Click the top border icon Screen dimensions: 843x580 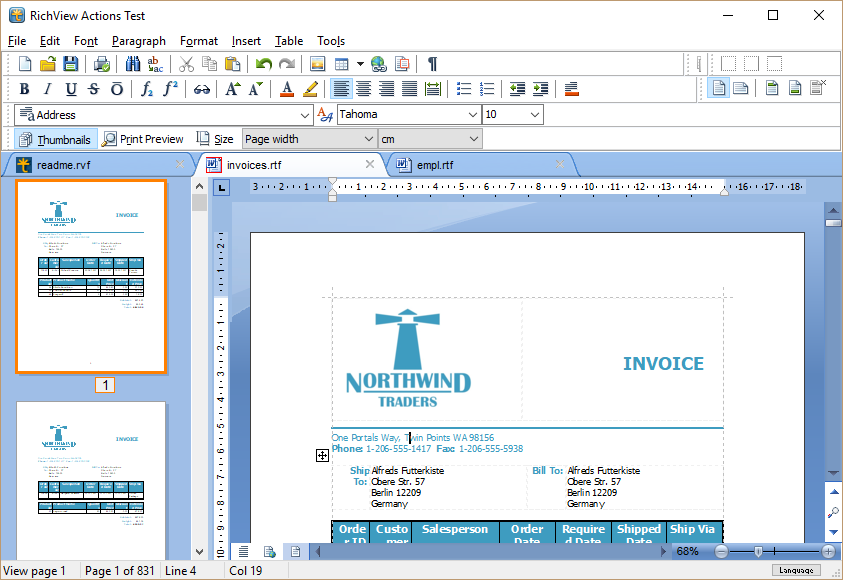pos(774,64)
